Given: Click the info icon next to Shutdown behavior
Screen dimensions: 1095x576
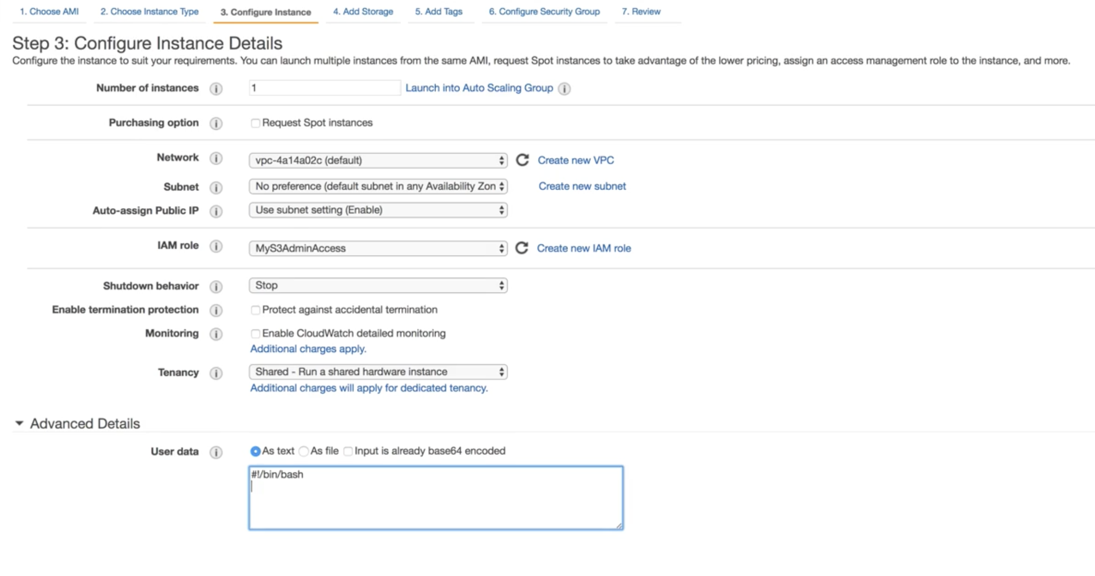Looking at the screenshot, I should (216, 285).
